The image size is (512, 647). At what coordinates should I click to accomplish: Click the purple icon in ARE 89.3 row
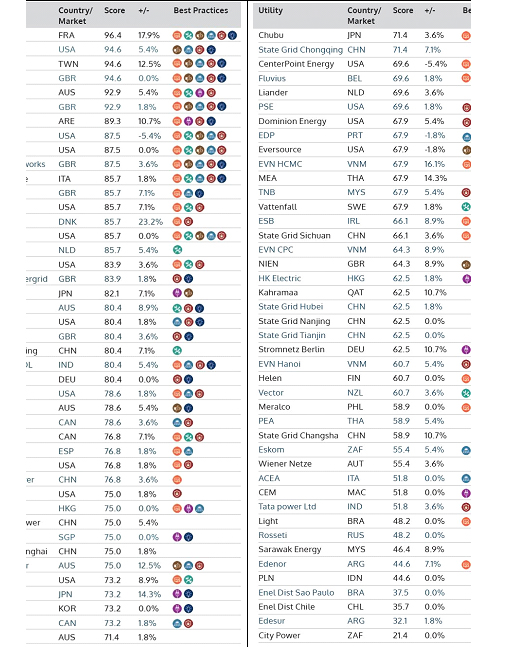tap(188, 121)
